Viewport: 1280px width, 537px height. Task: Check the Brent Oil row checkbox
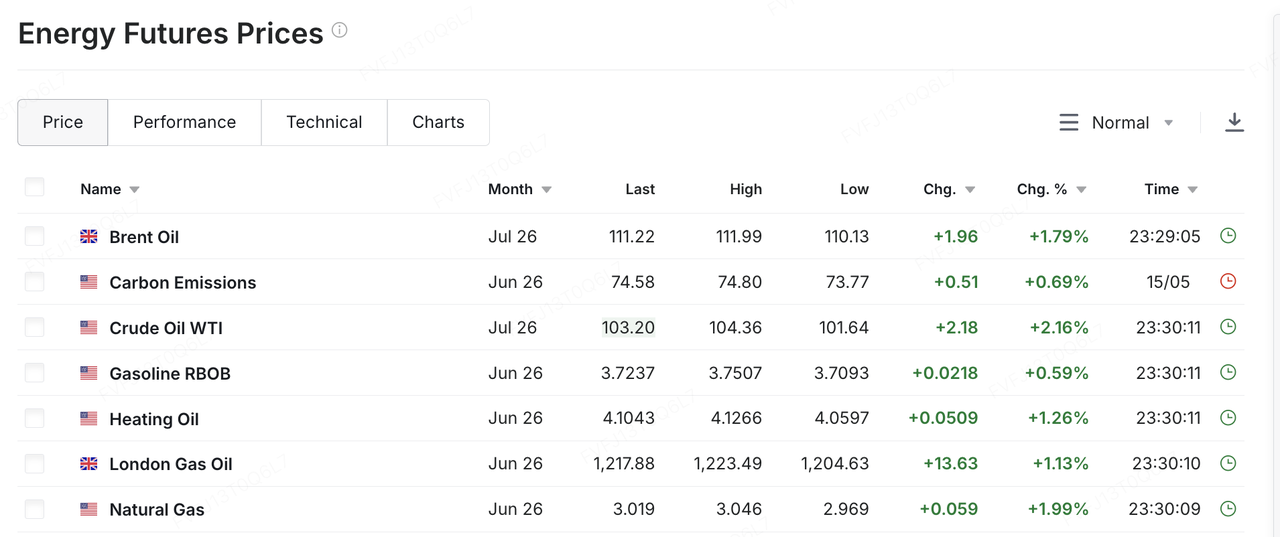35,236
